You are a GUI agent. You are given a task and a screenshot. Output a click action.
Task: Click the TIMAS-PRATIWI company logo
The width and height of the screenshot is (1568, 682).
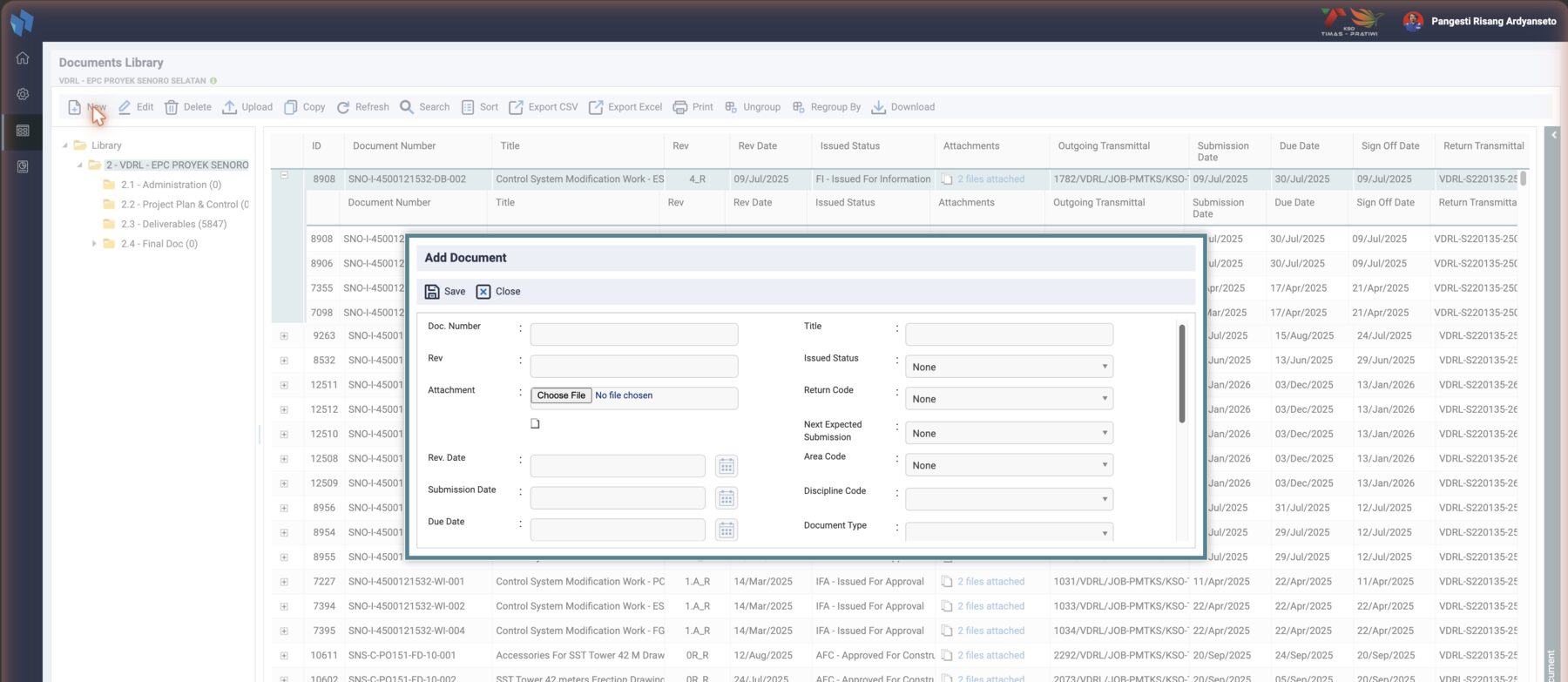click(x=1351, y=21)
